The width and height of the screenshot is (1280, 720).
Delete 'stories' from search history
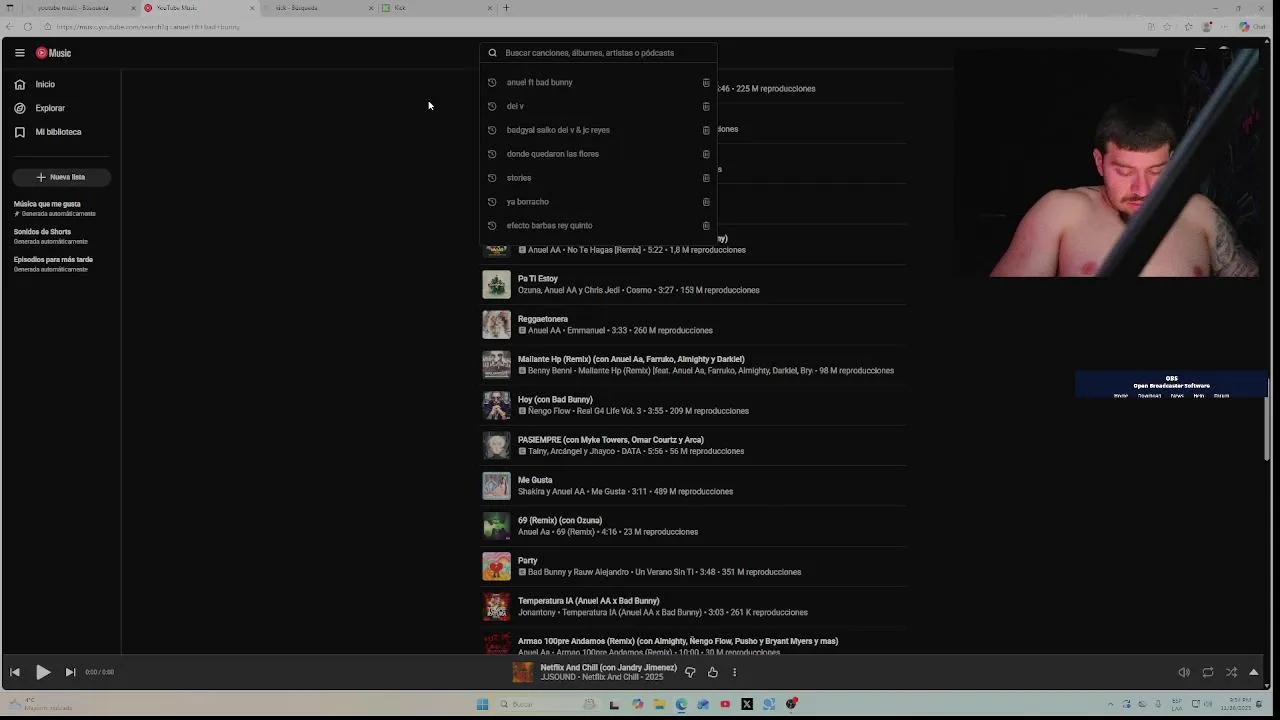[x=706, y=178]
